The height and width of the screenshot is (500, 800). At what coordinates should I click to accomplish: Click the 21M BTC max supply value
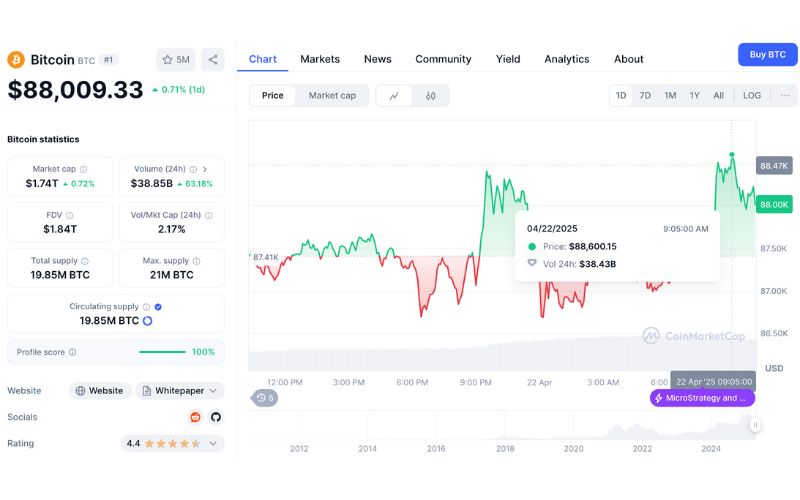pyautogui.click(x=171, y=275)
